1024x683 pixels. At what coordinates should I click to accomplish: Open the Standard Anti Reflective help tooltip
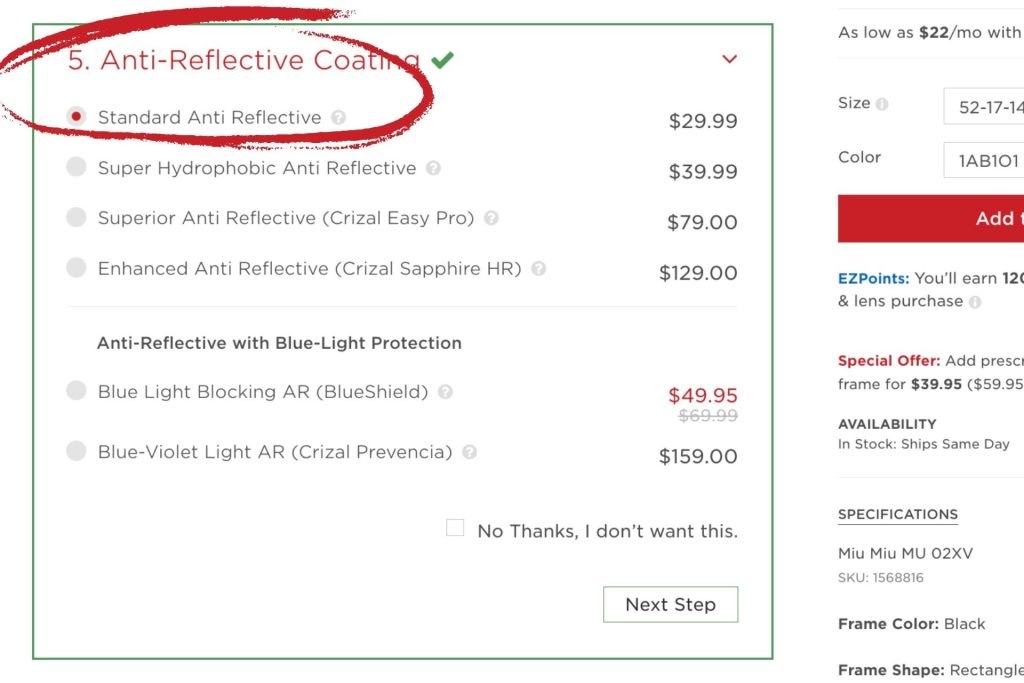click(x=339, y=117)
